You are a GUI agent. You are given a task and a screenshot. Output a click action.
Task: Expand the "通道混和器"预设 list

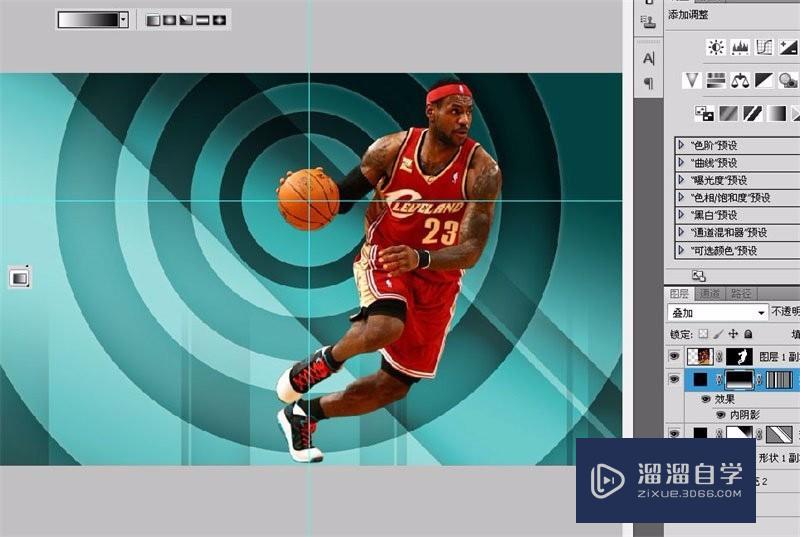coord(681,233)
